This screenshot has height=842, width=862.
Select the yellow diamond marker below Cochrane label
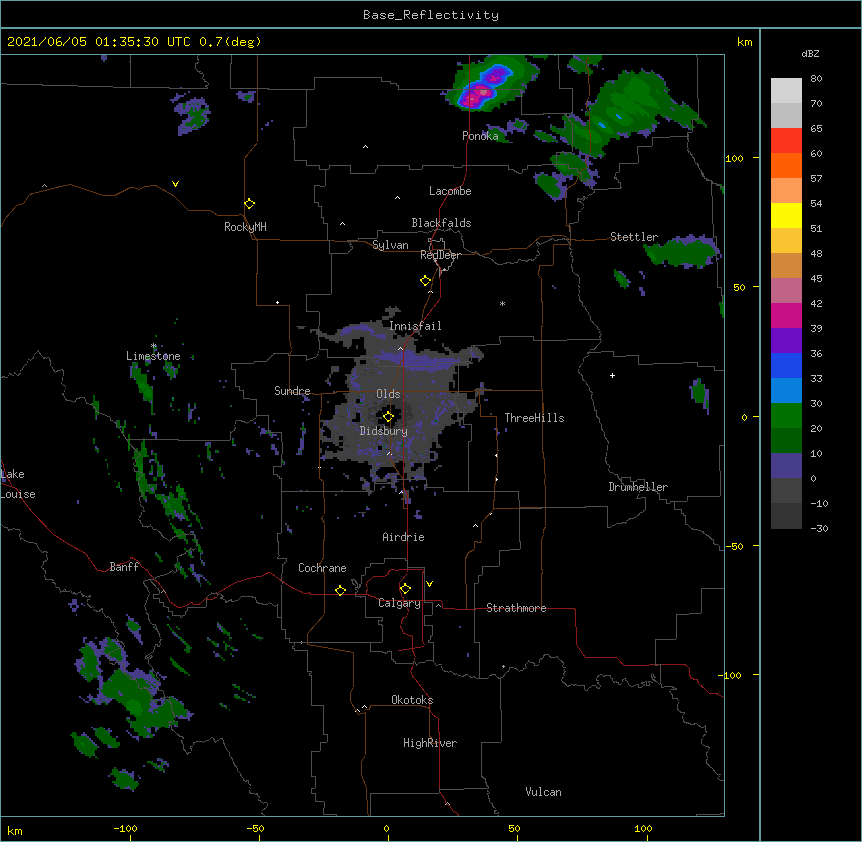click(340, 590)
